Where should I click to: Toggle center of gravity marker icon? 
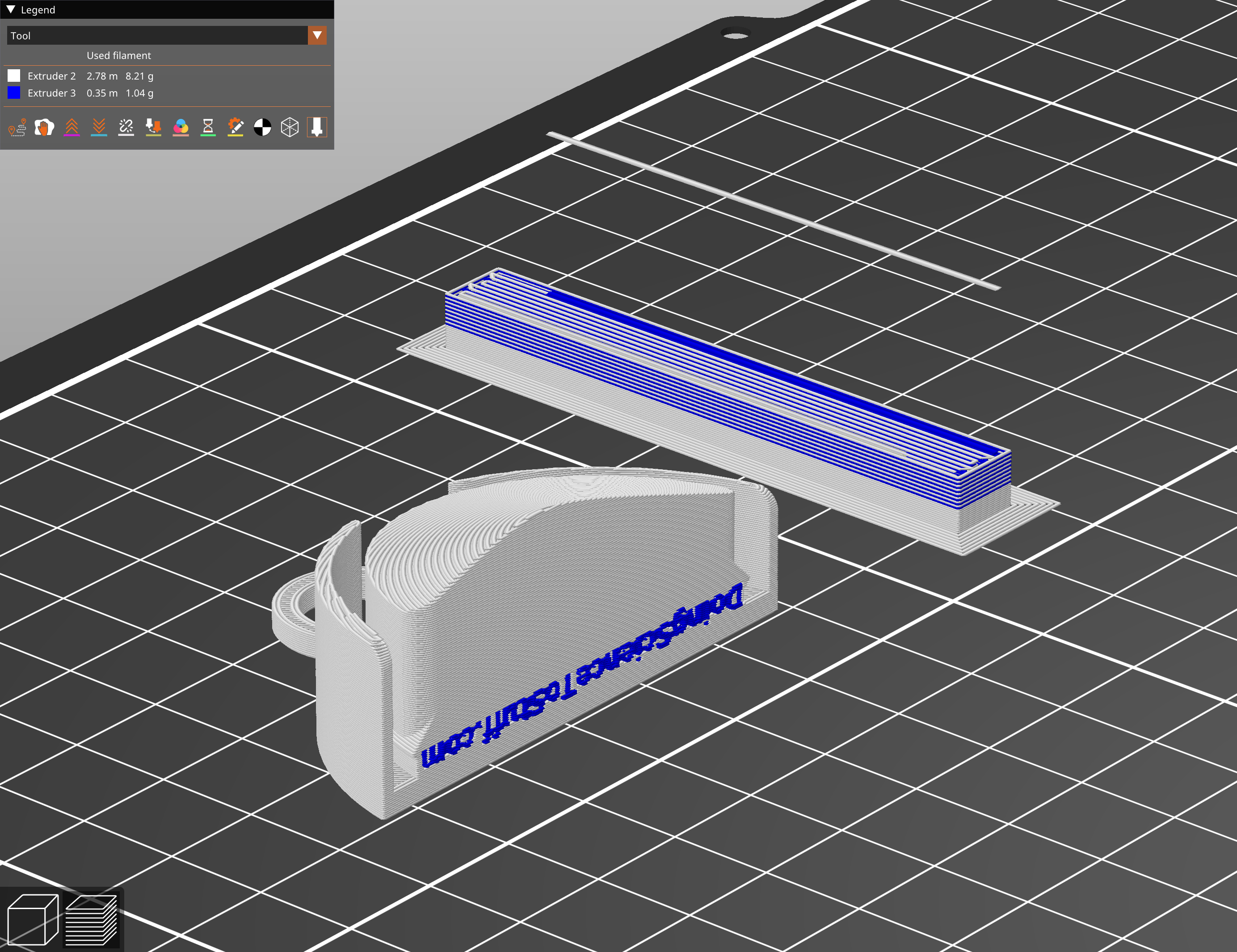262,127
